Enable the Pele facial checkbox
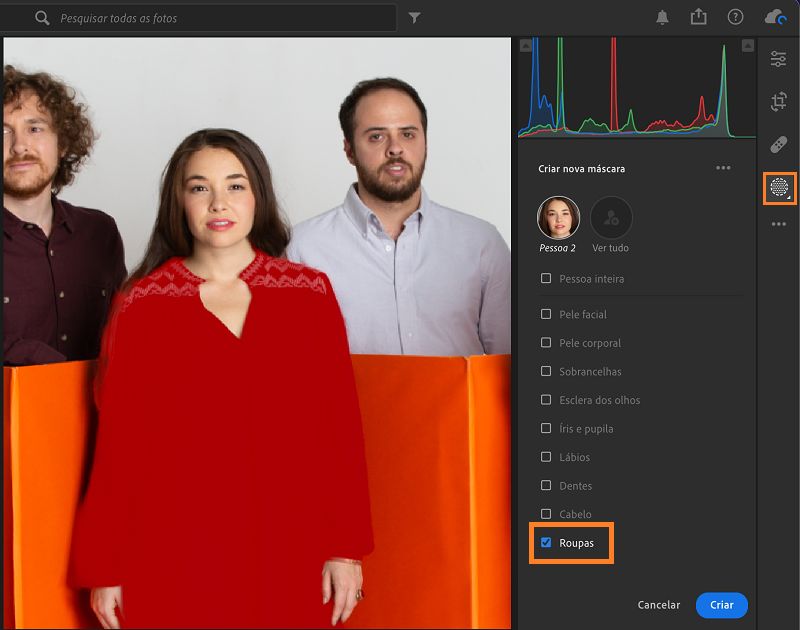Screen dimensions: 800x630 546,314
